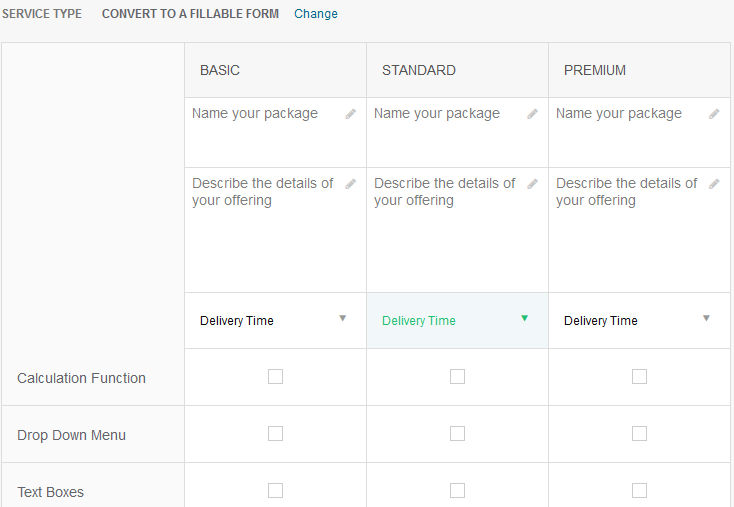The height and width of the screenshot is (507, 734).
Task: Click pencil icon beside Premium package name
Action: click(x=715, y=114)
